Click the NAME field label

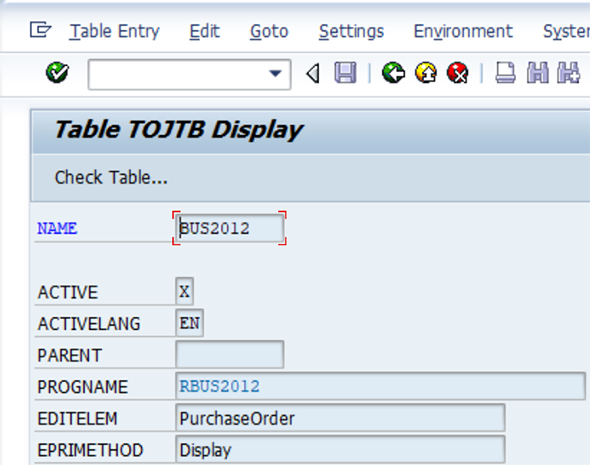tap(57, 229)
